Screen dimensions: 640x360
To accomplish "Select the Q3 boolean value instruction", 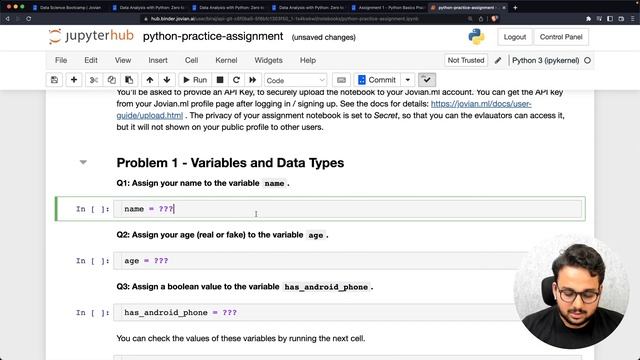I will [244, 287].
